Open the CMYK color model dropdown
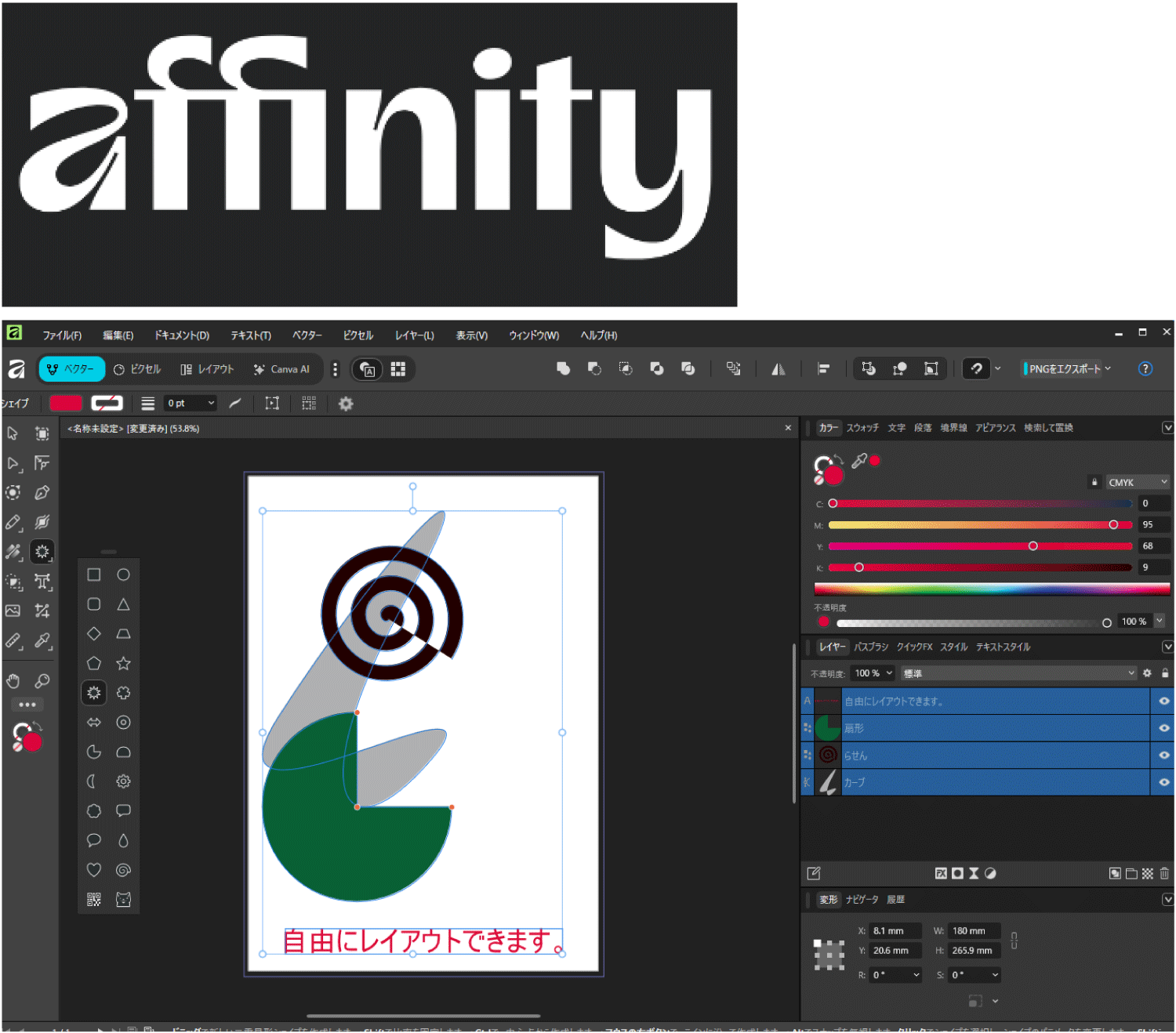Viewport: 1176px width, 1033px height. click(1137, 481)
